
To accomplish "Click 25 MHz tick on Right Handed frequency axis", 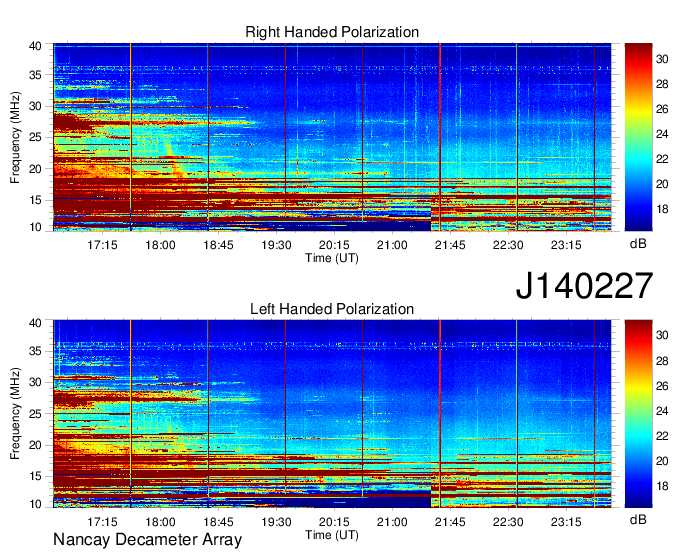I will (36, 137).
